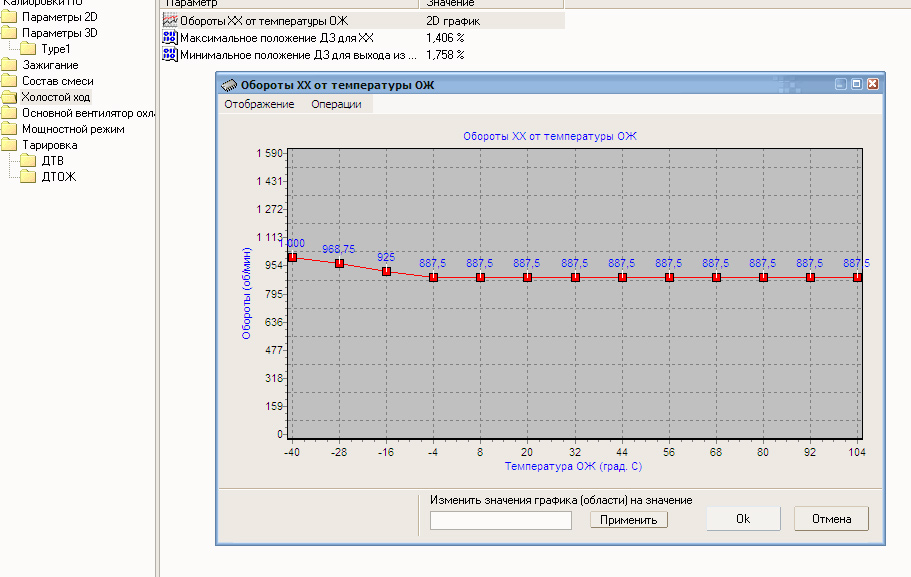Open the Параметры 2D folder
This screenshot has width=911, height=577.
[59, 17]
